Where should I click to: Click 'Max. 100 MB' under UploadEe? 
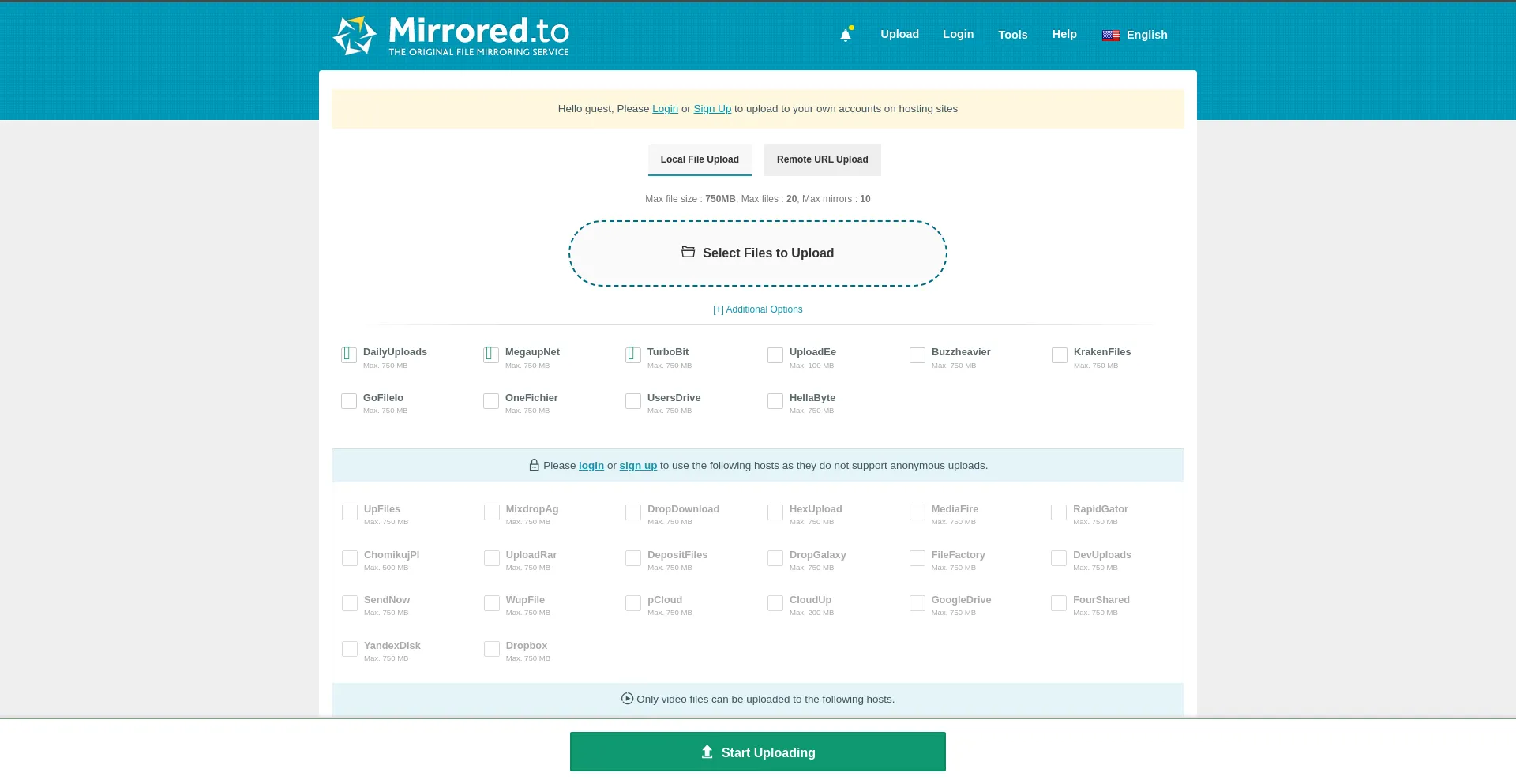(x=812, y=366)
